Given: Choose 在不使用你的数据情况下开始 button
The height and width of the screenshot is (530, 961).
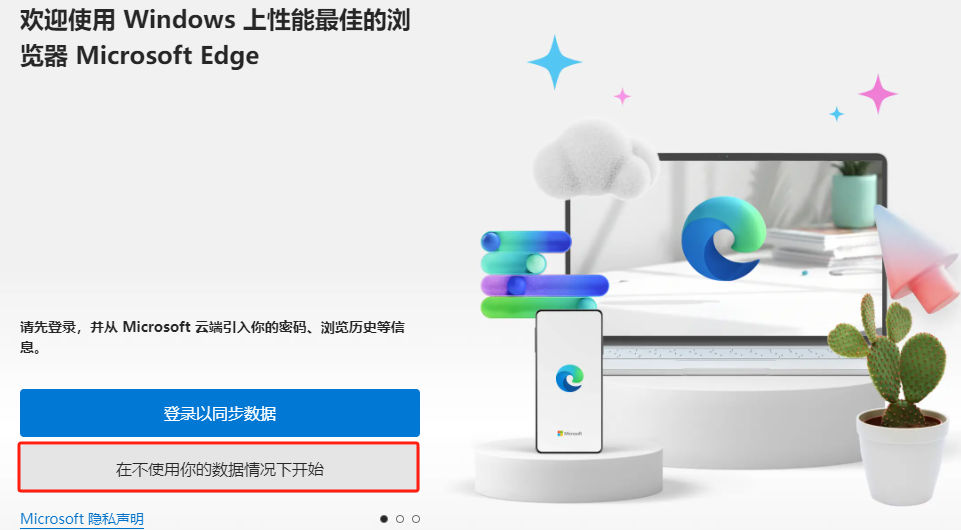Looking at the screenshot, I should pyautogui.click(x=219, y=469).
